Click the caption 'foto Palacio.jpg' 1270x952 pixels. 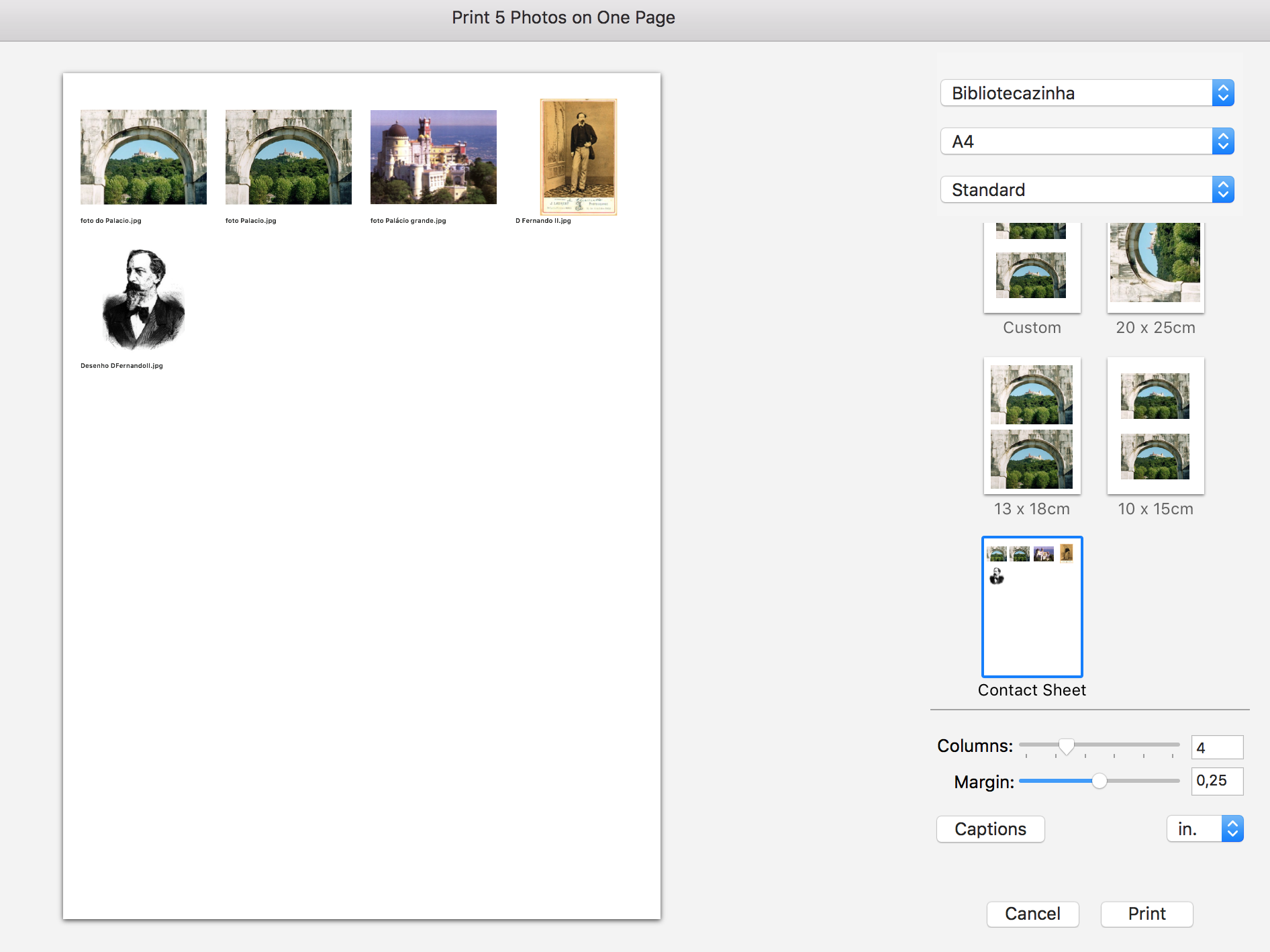coord(251,221)
